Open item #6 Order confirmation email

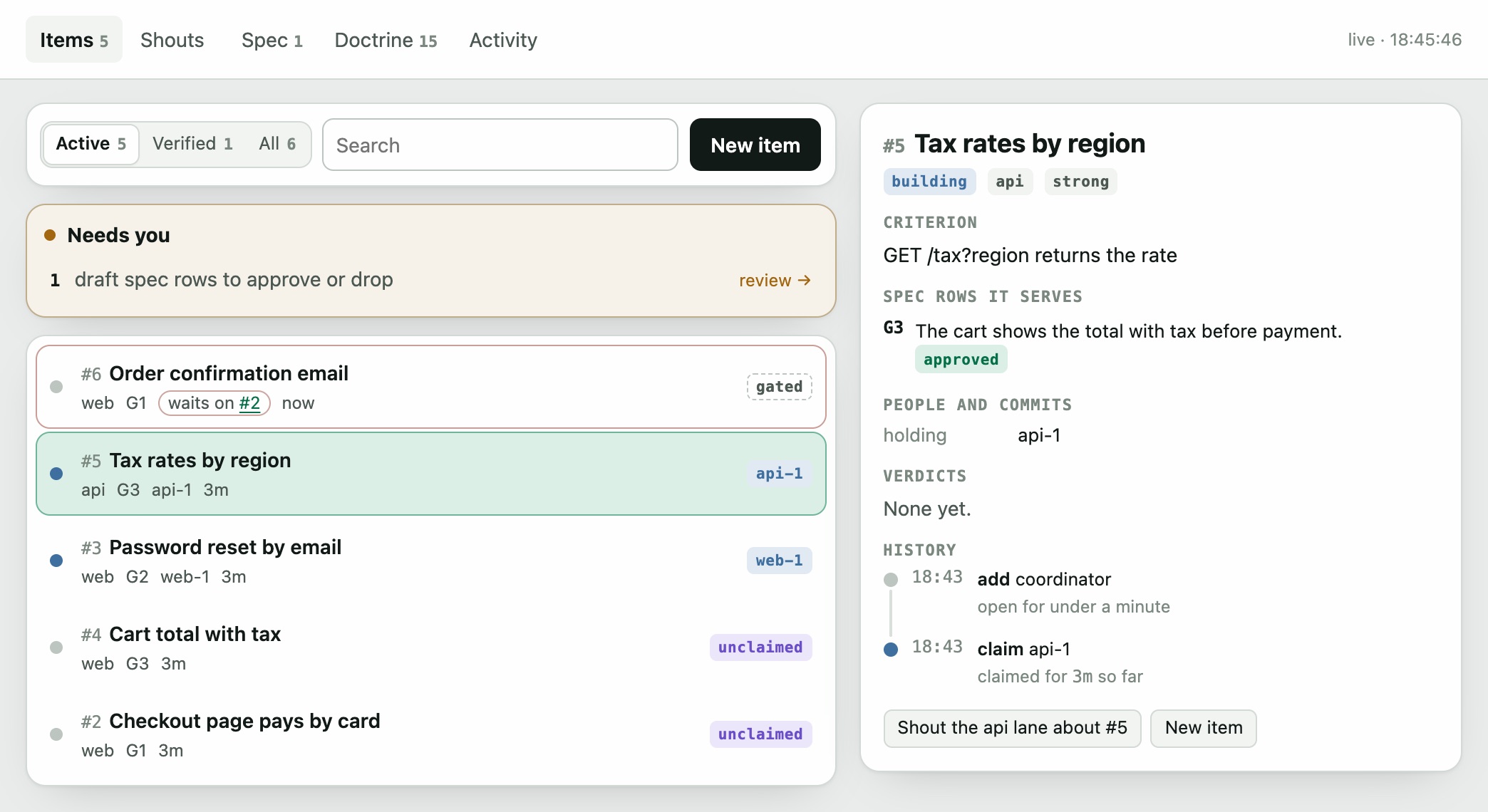pos(430,387)
